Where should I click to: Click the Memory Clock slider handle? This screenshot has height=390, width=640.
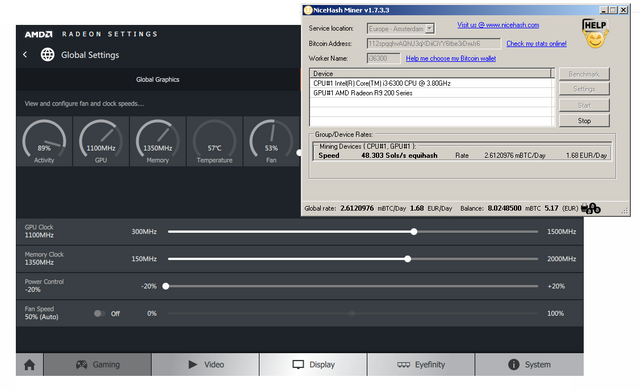pyautogui.click(x=408, y=259)
